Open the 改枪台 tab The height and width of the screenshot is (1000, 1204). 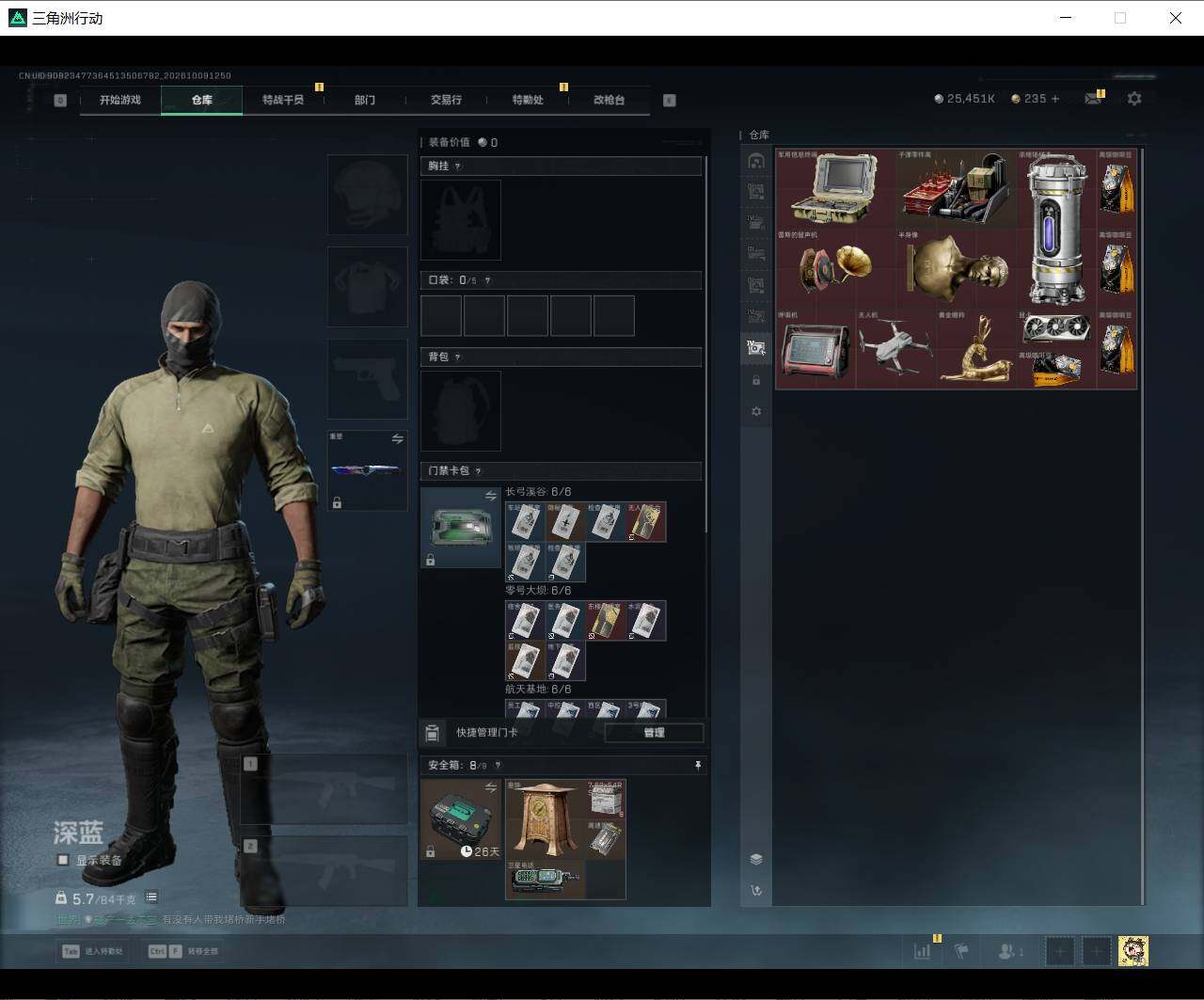pyautogui.click(x=609, y=100)
